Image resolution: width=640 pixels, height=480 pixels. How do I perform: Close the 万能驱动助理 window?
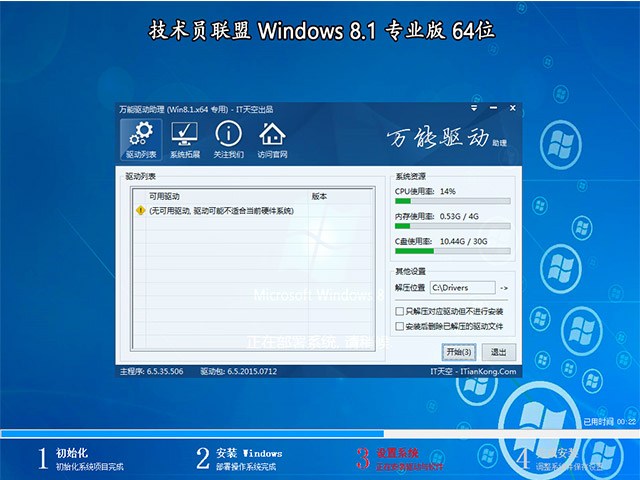point(513,108)
